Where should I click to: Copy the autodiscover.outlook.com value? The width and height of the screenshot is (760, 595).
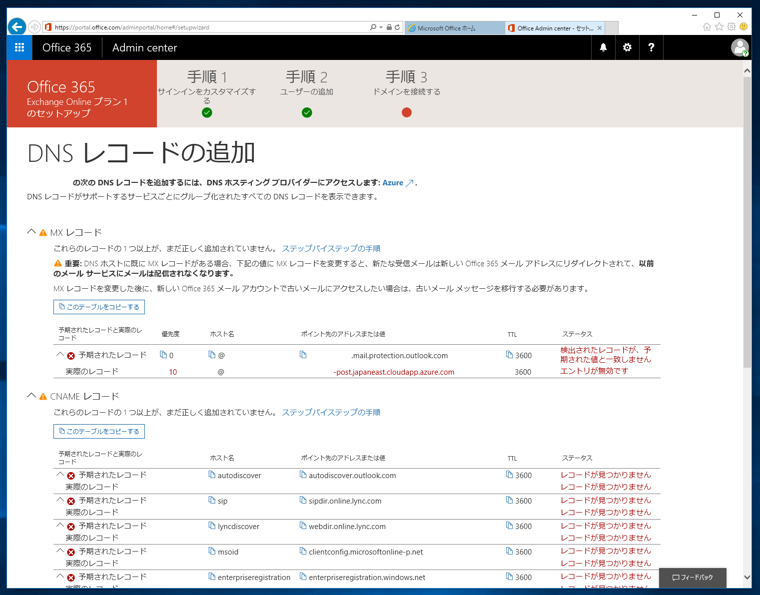coord(303,475)
